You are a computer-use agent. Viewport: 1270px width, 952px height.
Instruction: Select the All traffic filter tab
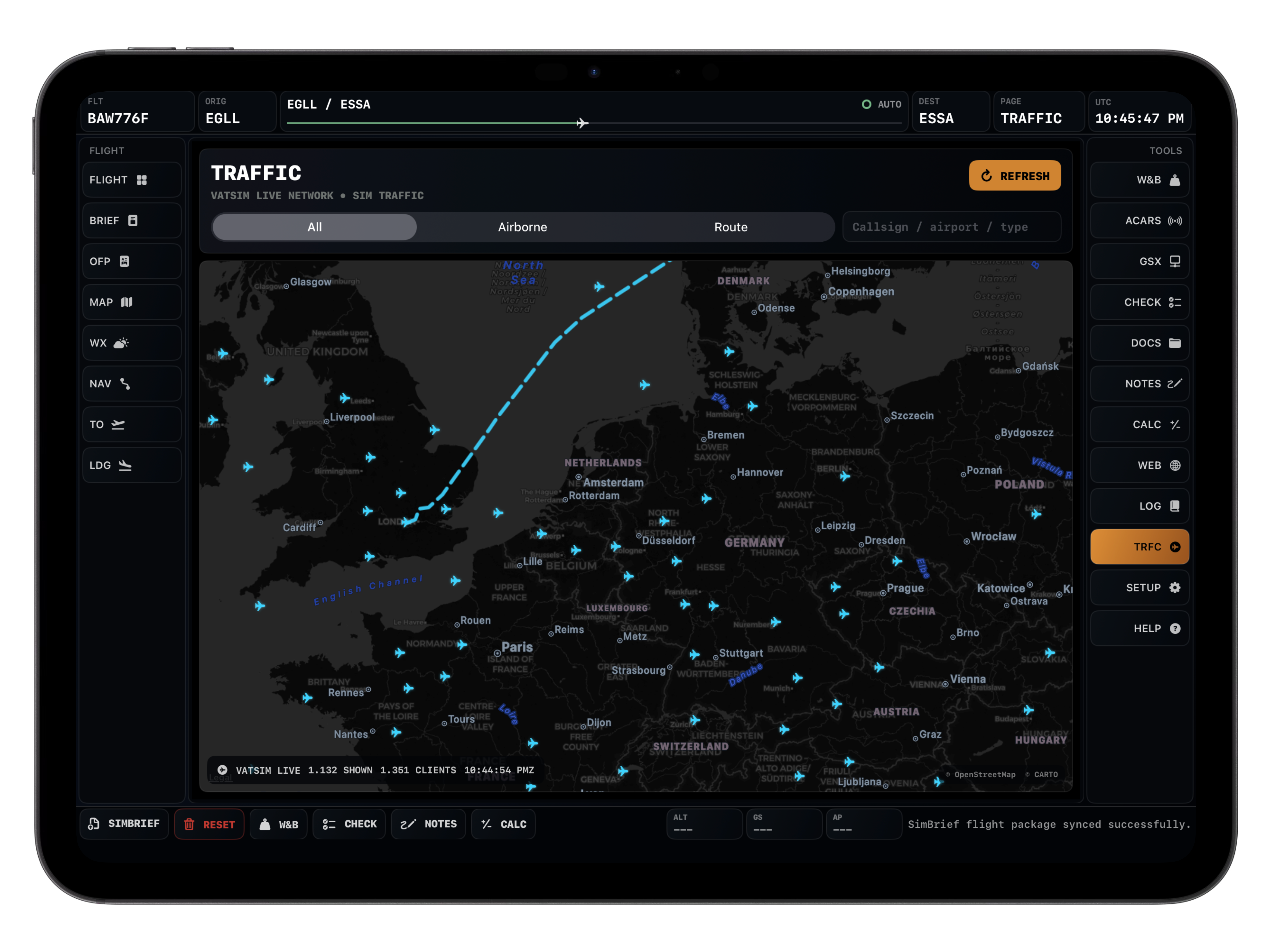click(315, 227)
